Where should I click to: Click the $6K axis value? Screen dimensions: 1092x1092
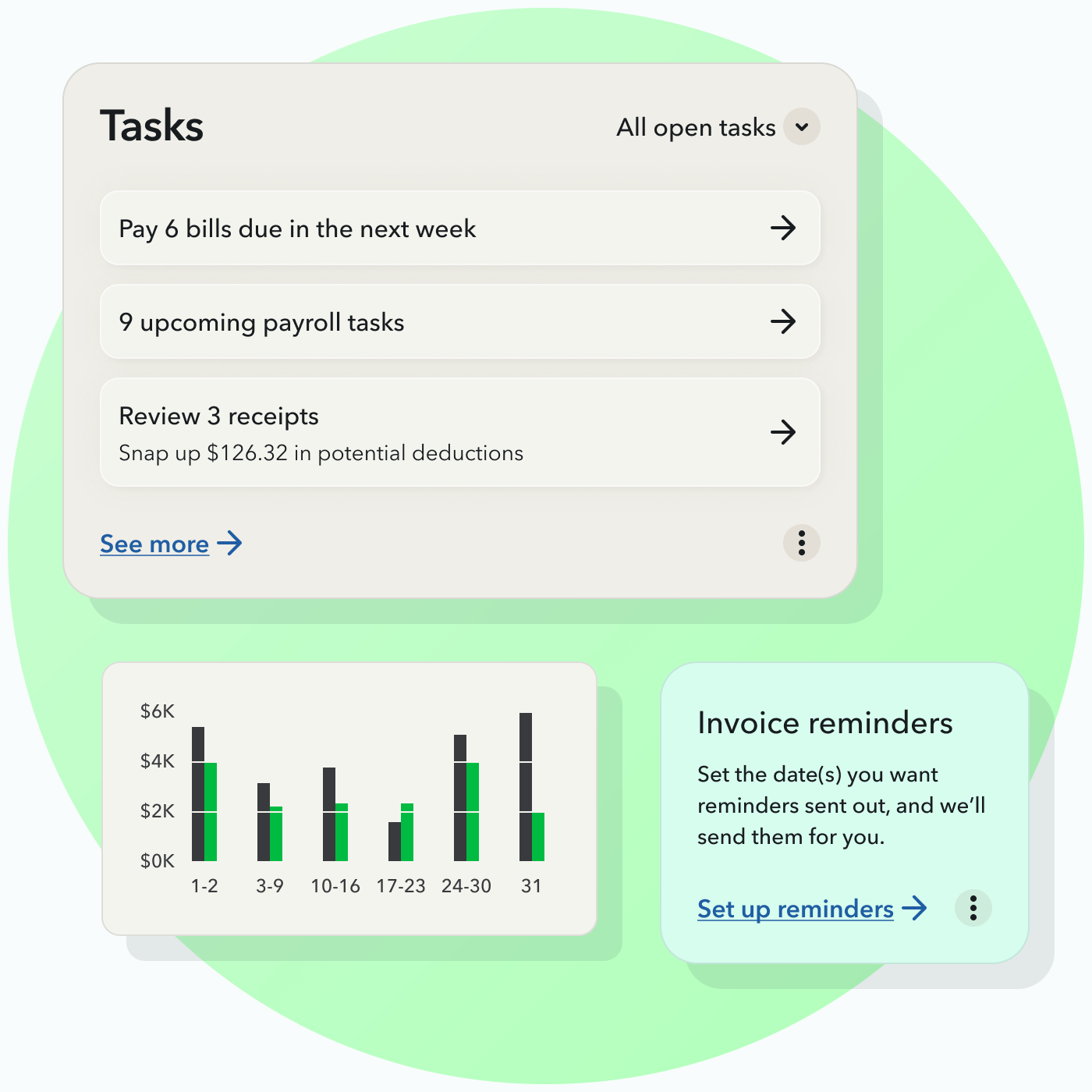pos(158,711)
